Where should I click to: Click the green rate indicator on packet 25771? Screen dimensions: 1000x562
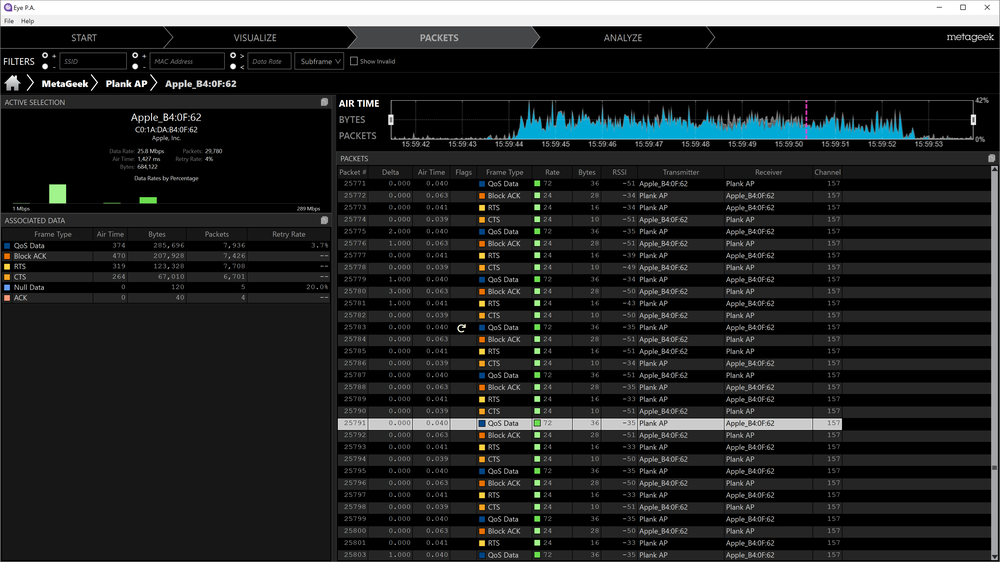[x=537, y=184]
